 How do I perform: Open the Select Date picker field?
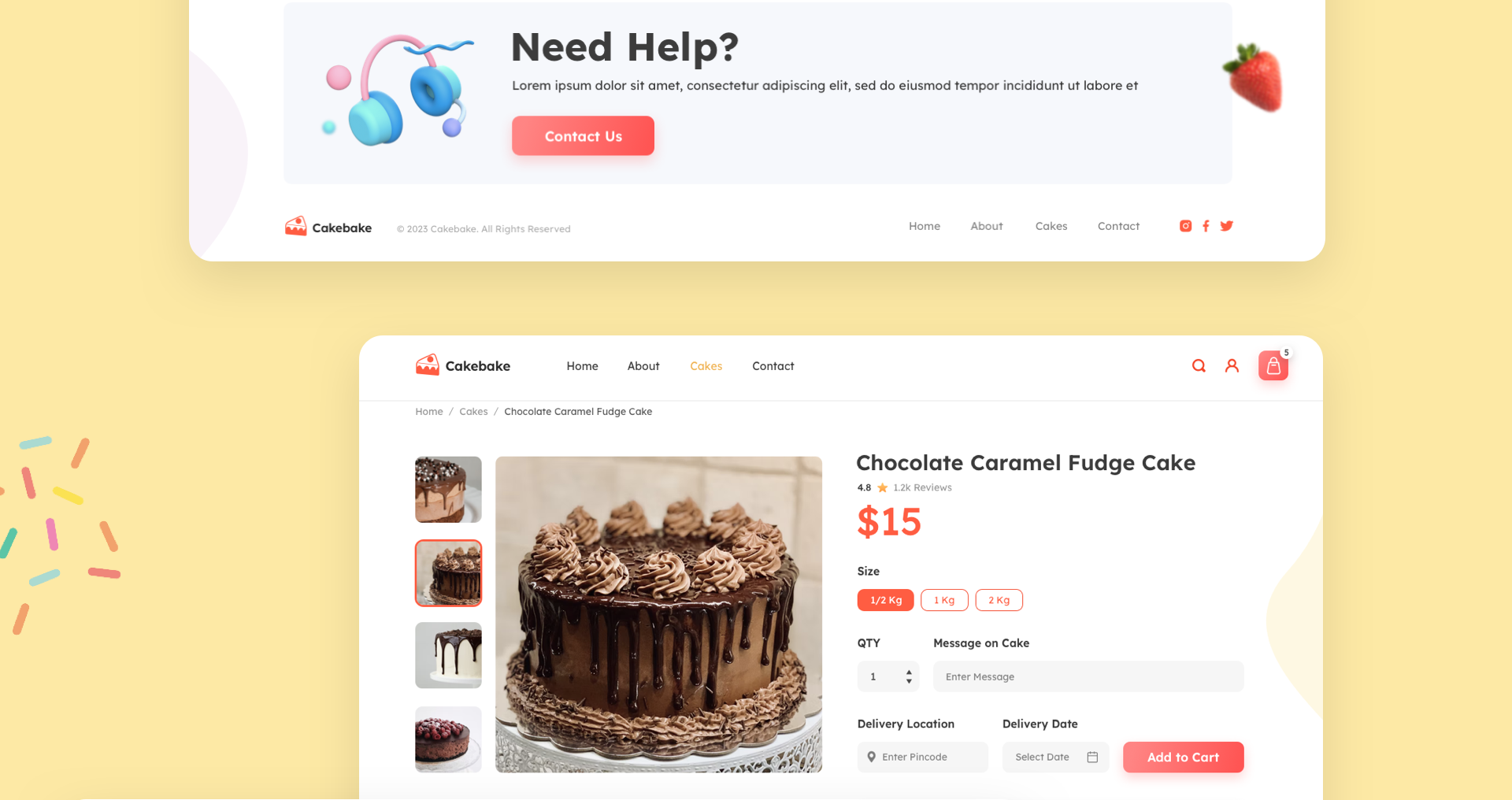click(x=1055, y=757)
